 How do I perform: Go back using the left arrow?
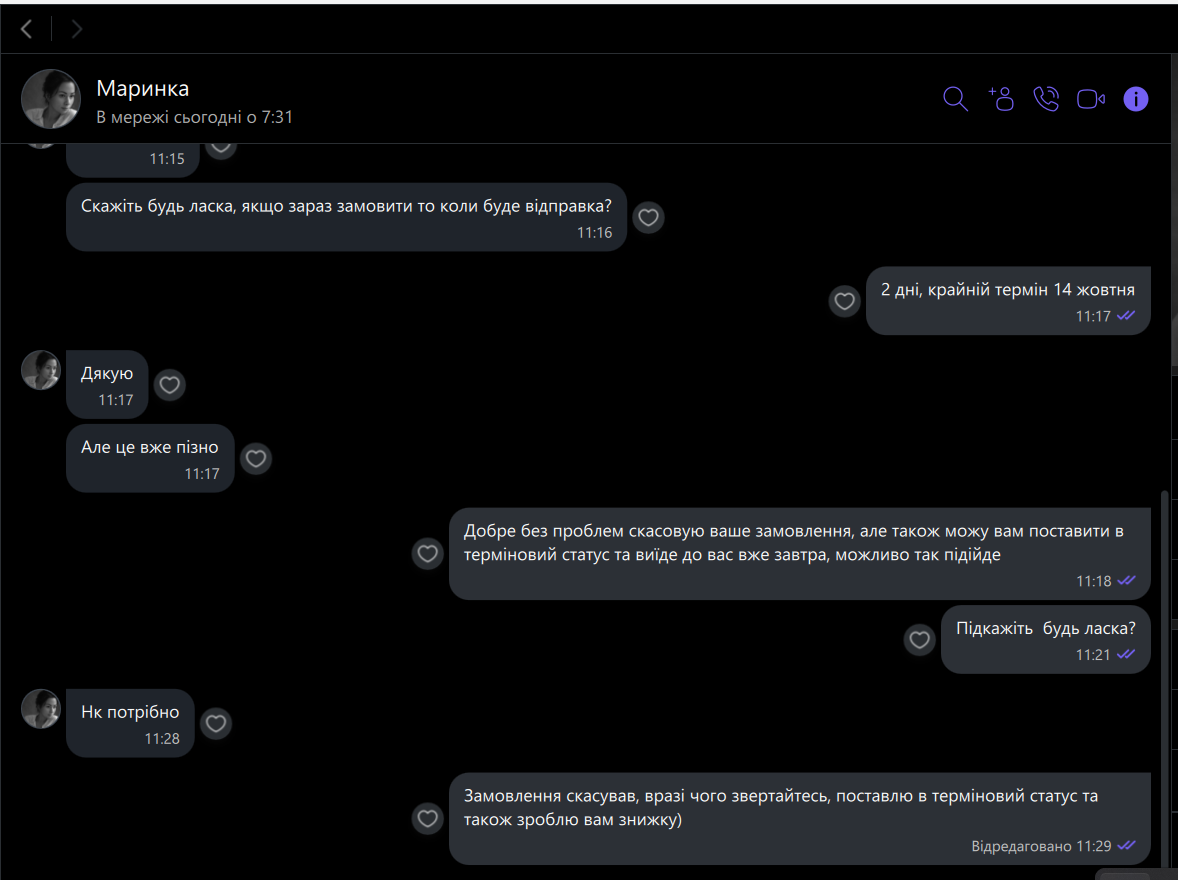tap(26, 29)
